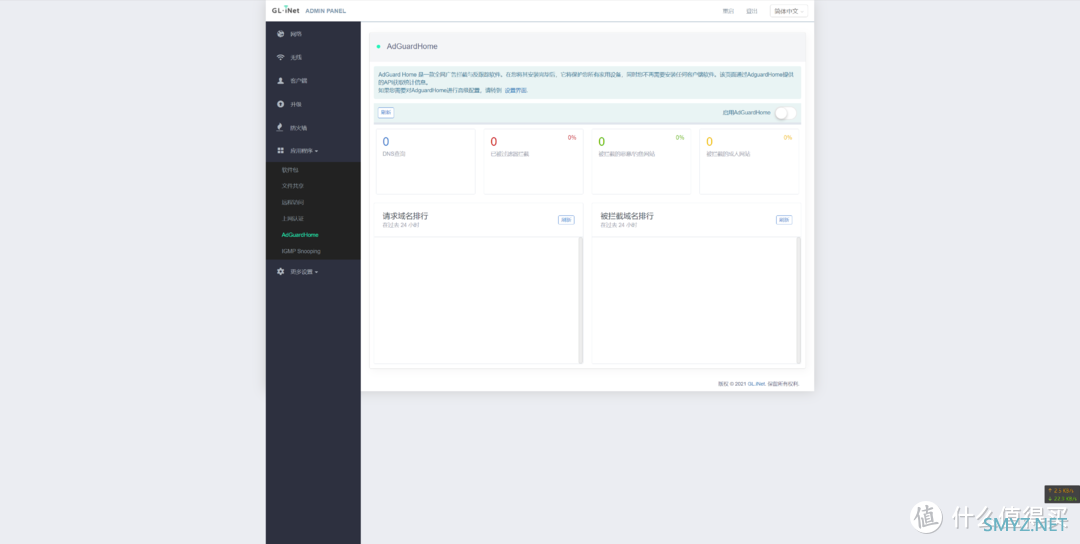Open 网络 Internet menu label

pyautogui.click(x=295, y=34)
